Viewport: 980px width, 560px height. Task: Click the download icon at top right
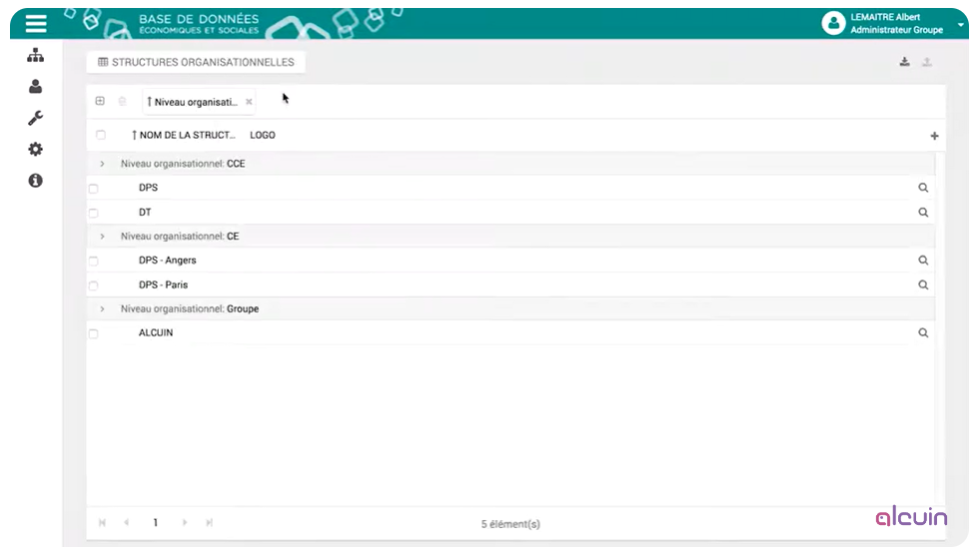[905, 62]
